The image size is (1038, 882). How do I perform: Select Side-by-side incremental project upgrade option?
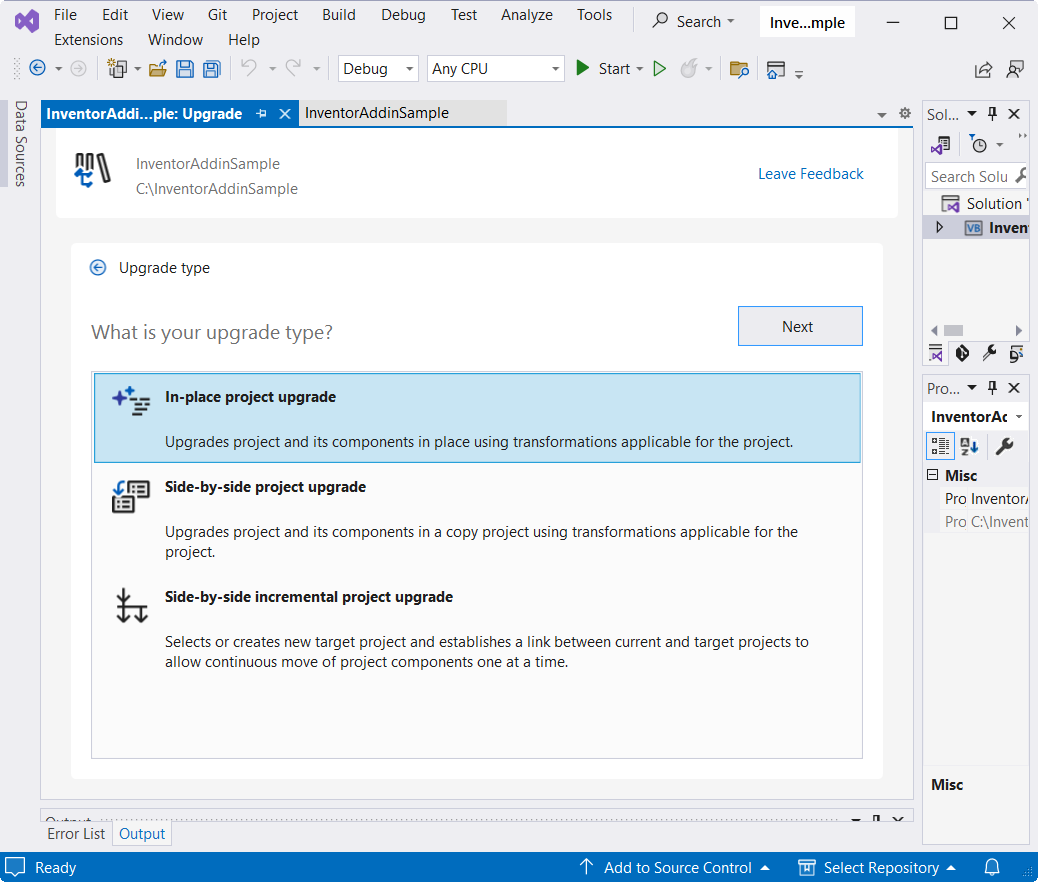coord(477,628)
